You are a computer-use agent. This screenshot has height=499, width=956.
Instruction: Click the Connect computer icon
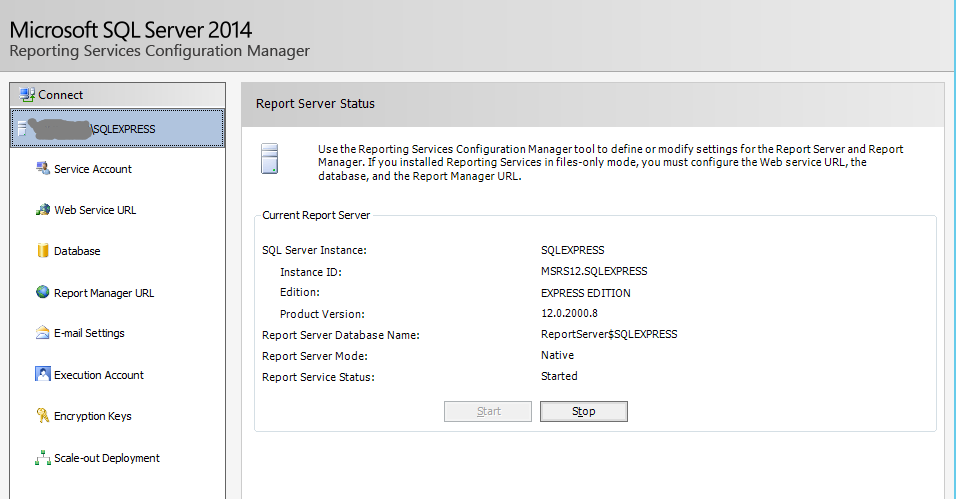[27, 95]
